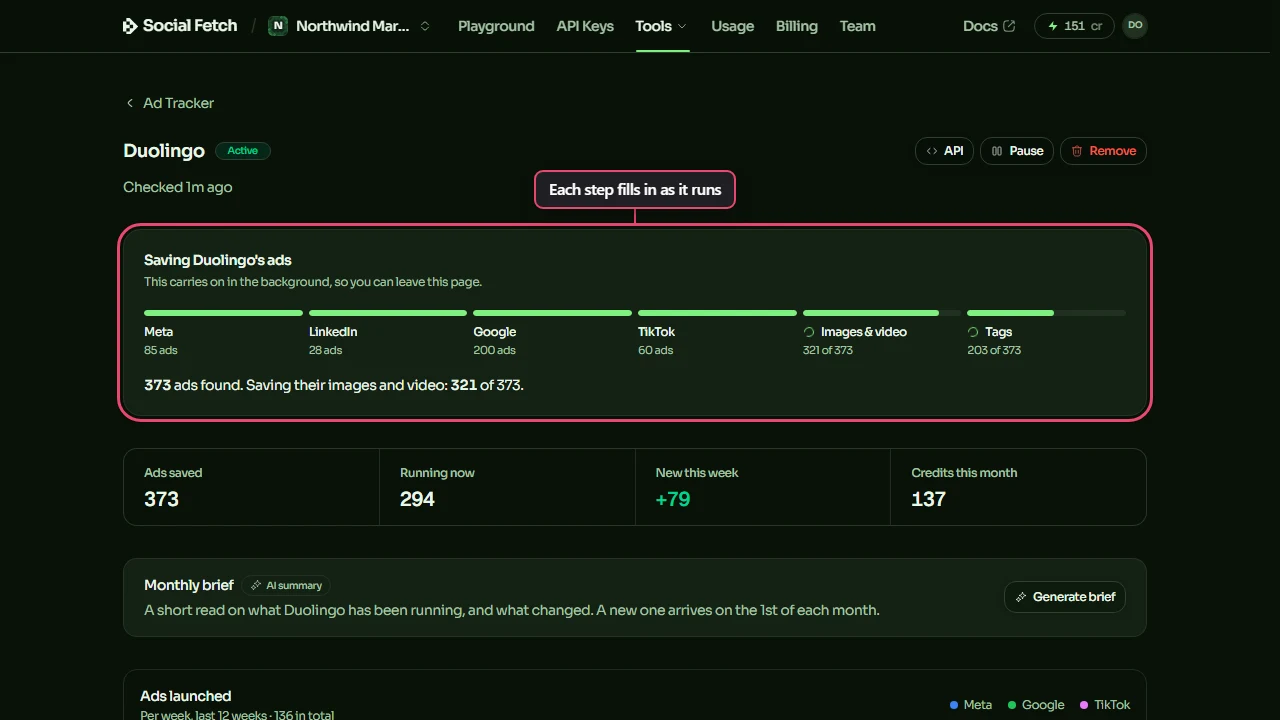Click the Active status badge
The image size is (1280, 720).
(243, 151)
